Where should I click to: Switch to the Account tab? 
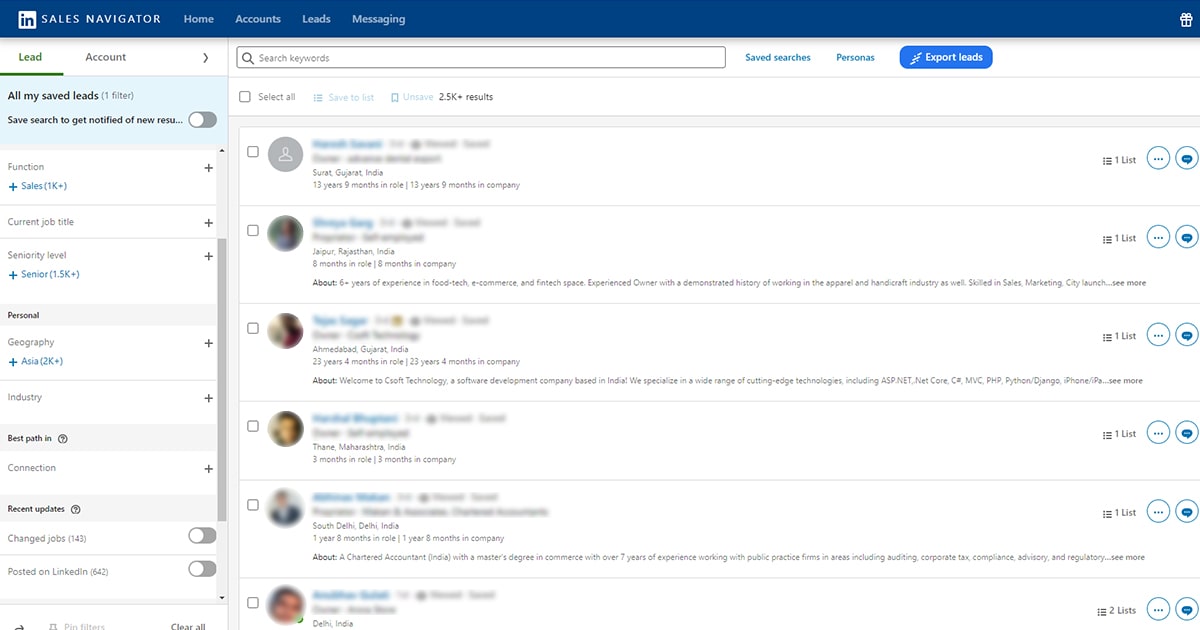105,57
